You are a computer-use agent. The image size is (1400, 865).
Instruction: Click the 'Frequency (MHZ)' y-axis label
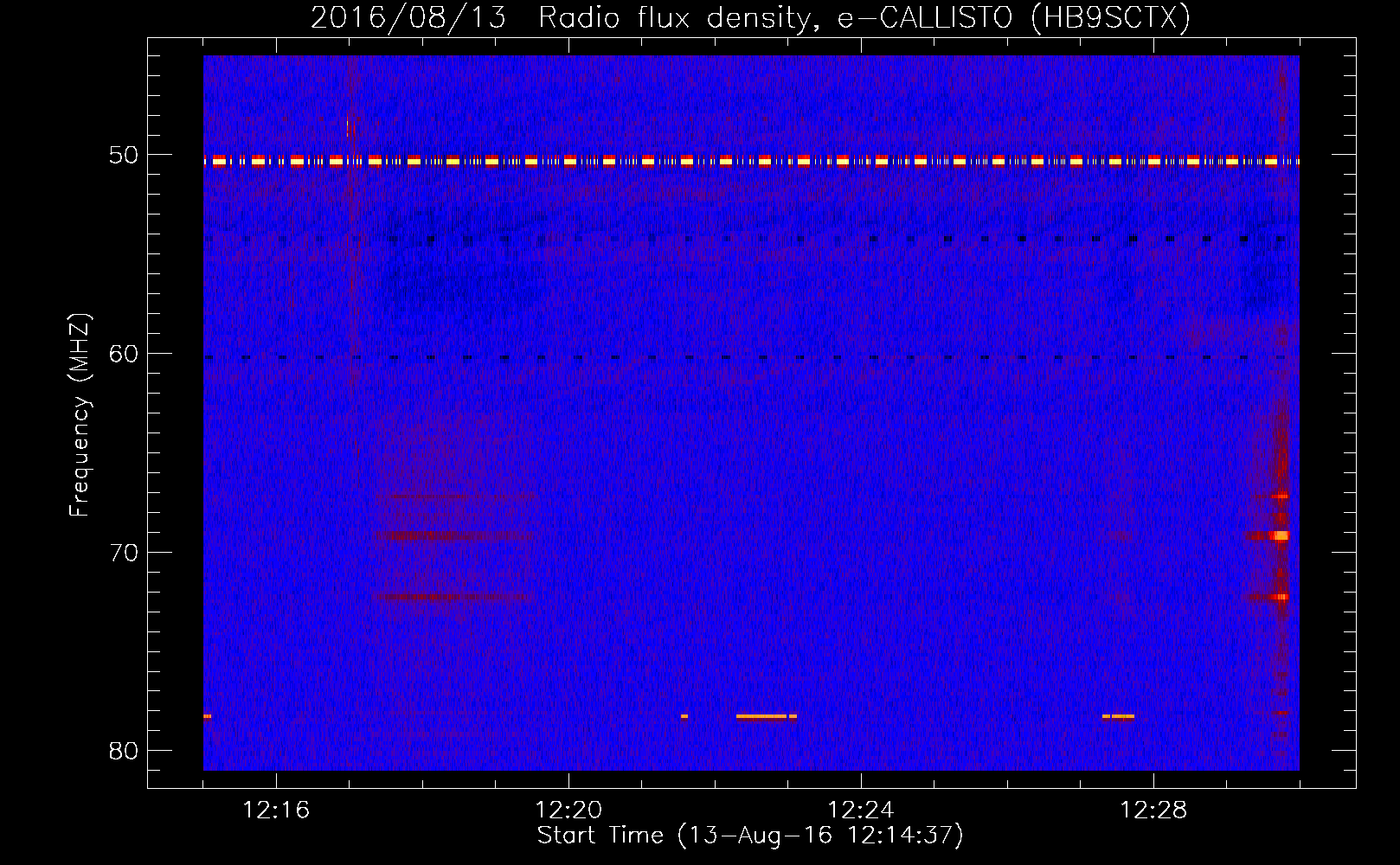click(80, 415)
